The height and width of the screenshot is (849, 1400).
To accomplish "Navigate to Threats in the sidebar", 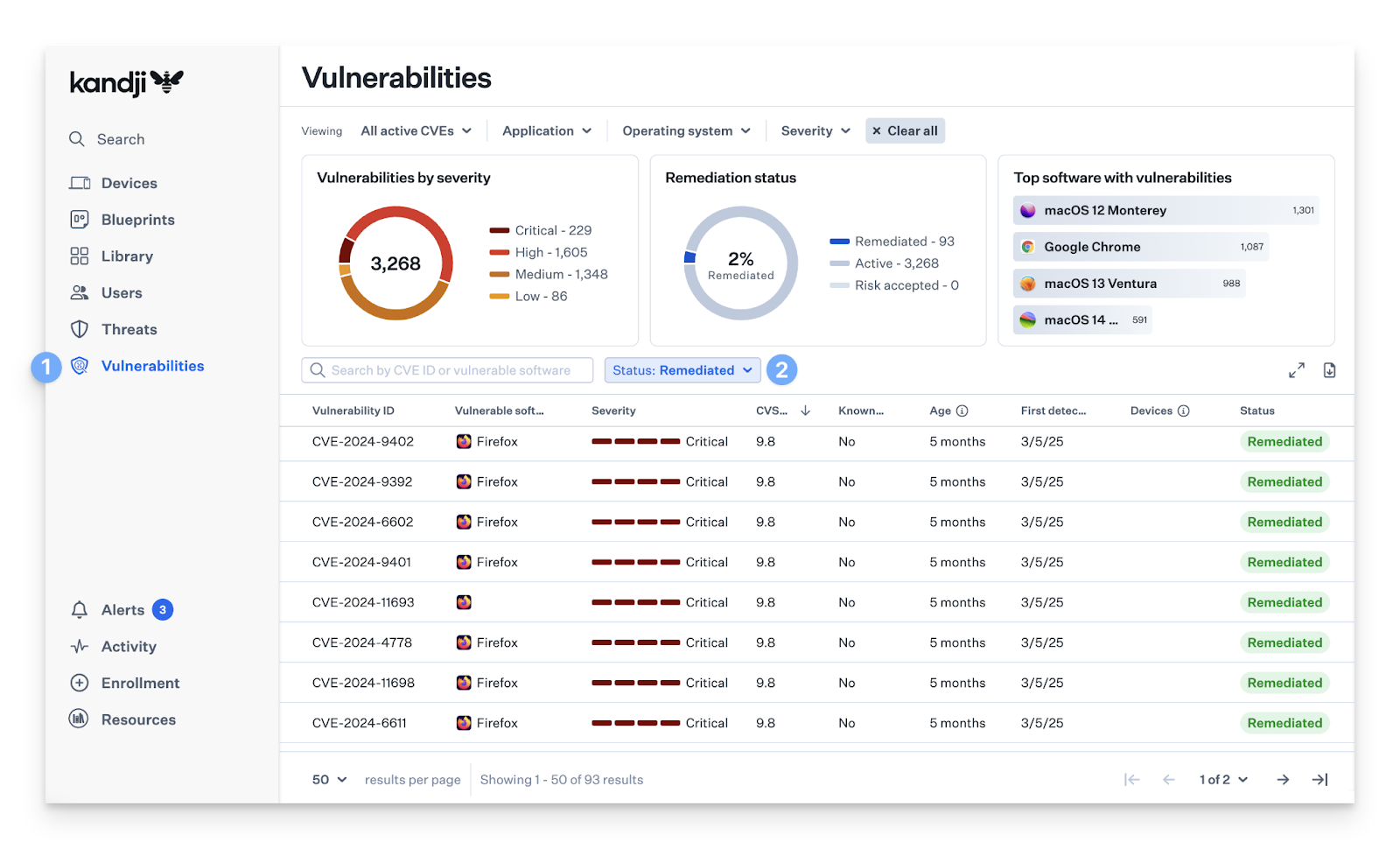I will coord(129,329).
